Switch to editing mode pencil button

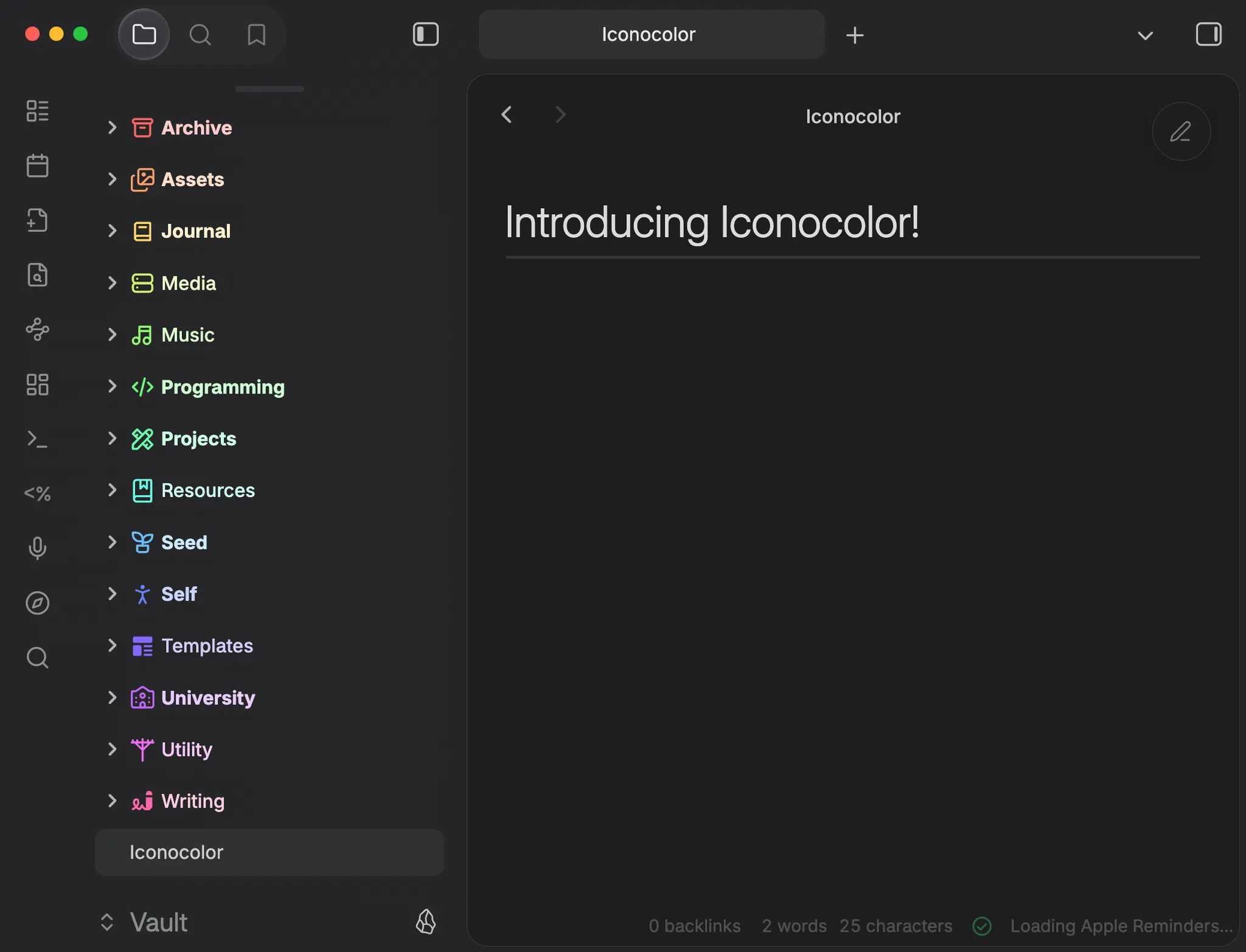click(x=1181, y=132)
